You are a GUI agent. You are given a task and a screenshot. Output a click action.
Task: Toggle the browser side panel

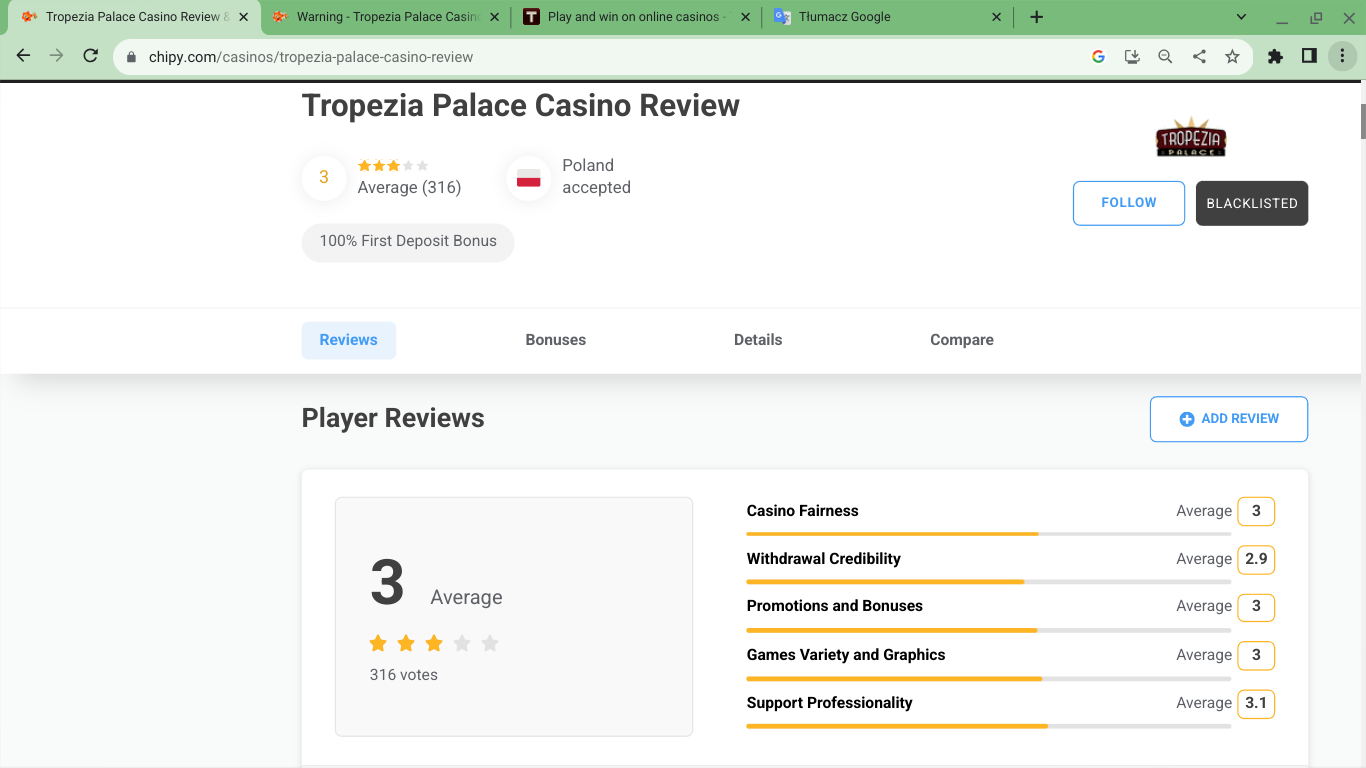click(x=1309, y=57)
